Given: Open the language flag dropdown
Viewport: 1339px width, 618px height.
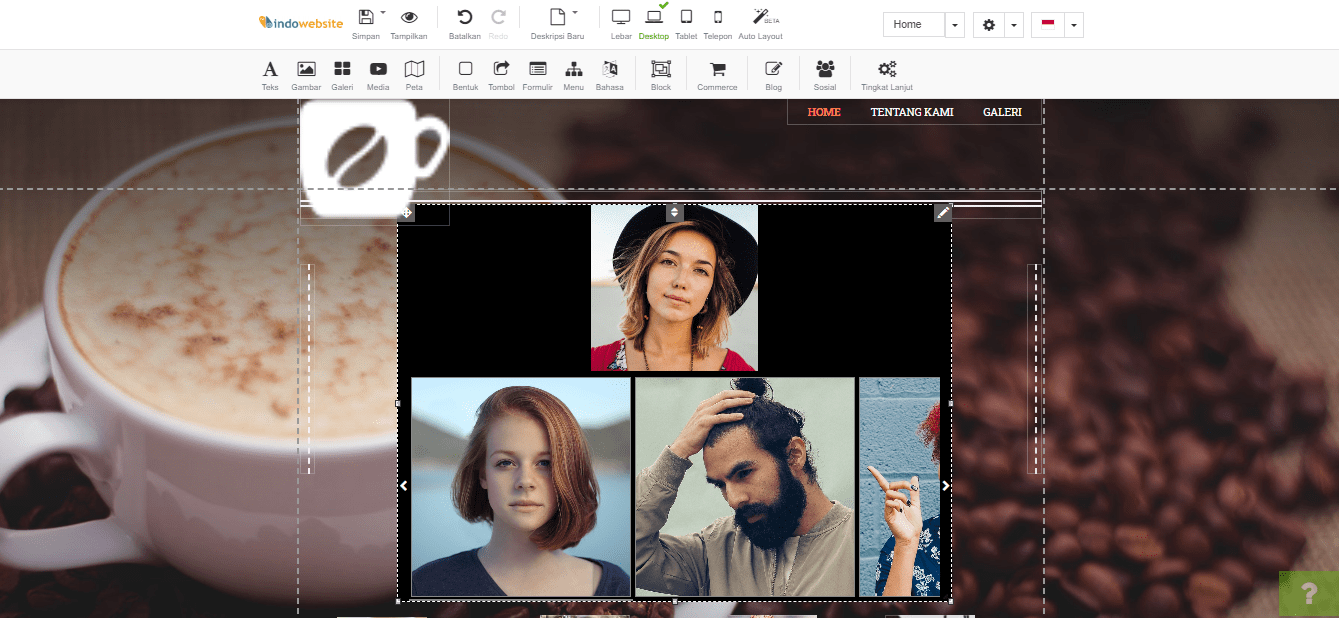Looking at the screenshot, I should click(1074, 24).
